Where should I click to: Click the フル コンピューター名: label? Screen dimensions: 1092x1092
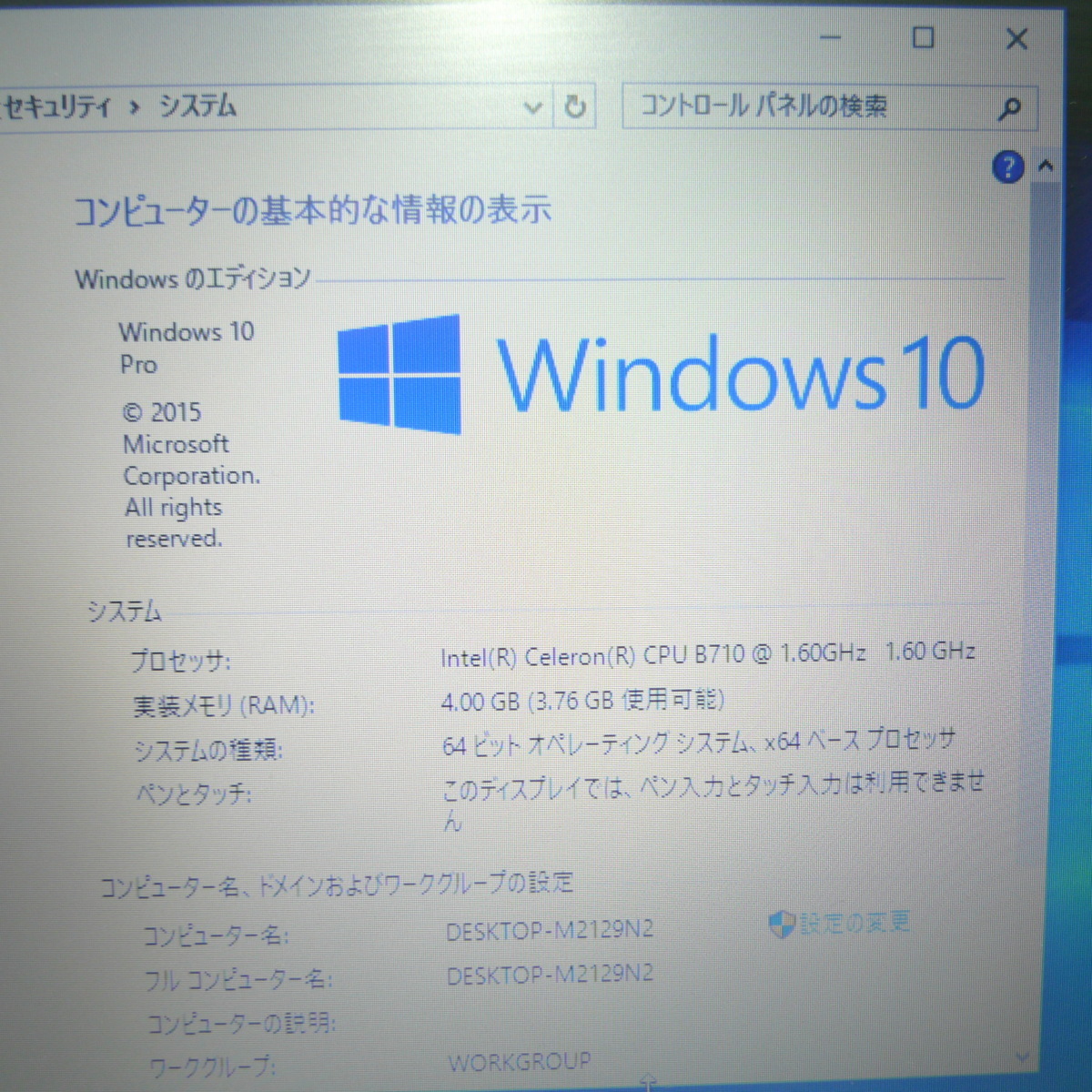pyautogui.click(x=238, y=980)
